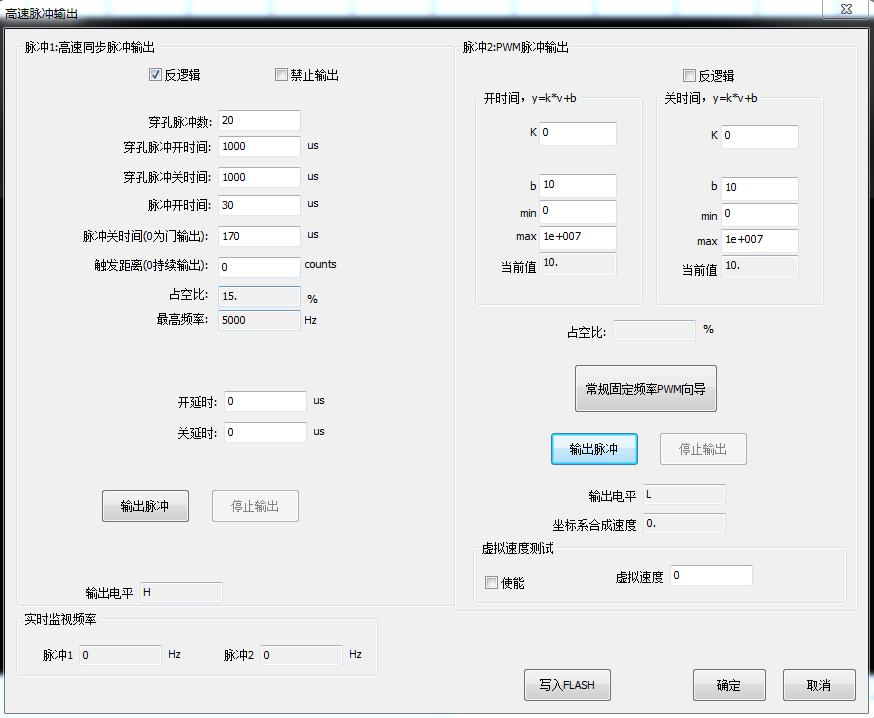Click the 写入FLASH button
874x718 pixels.
[x=567, y=685]
